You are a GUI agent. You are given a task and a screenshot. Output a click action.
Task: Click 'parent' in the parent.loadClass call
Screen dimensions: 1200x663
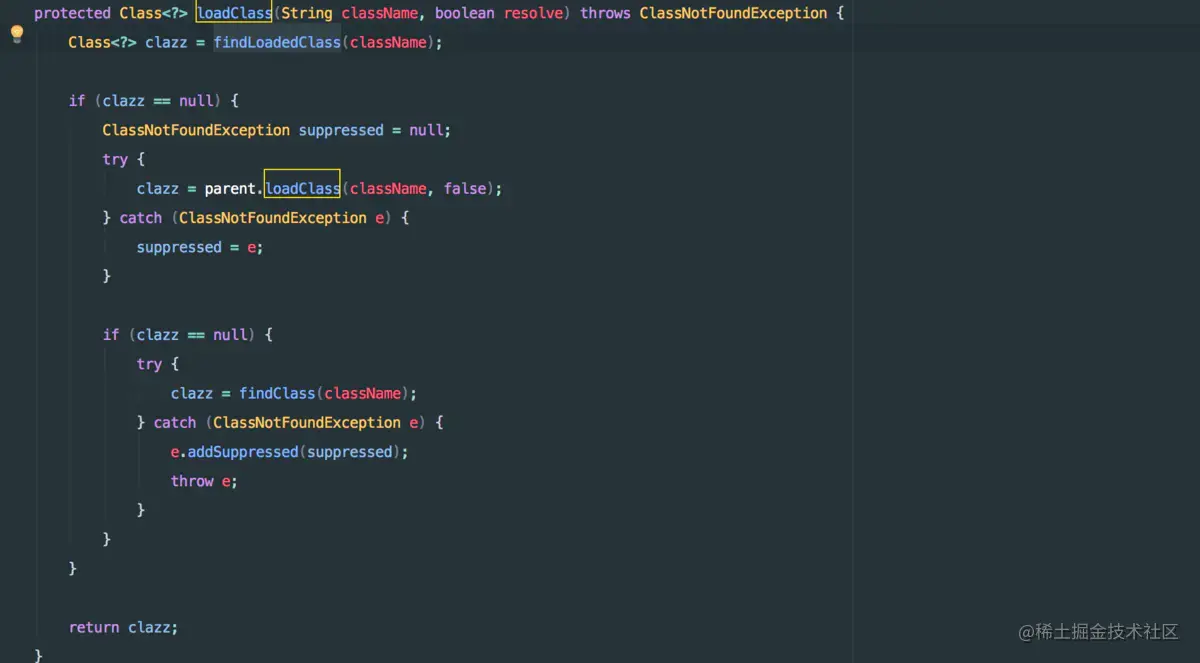(230, 188)
